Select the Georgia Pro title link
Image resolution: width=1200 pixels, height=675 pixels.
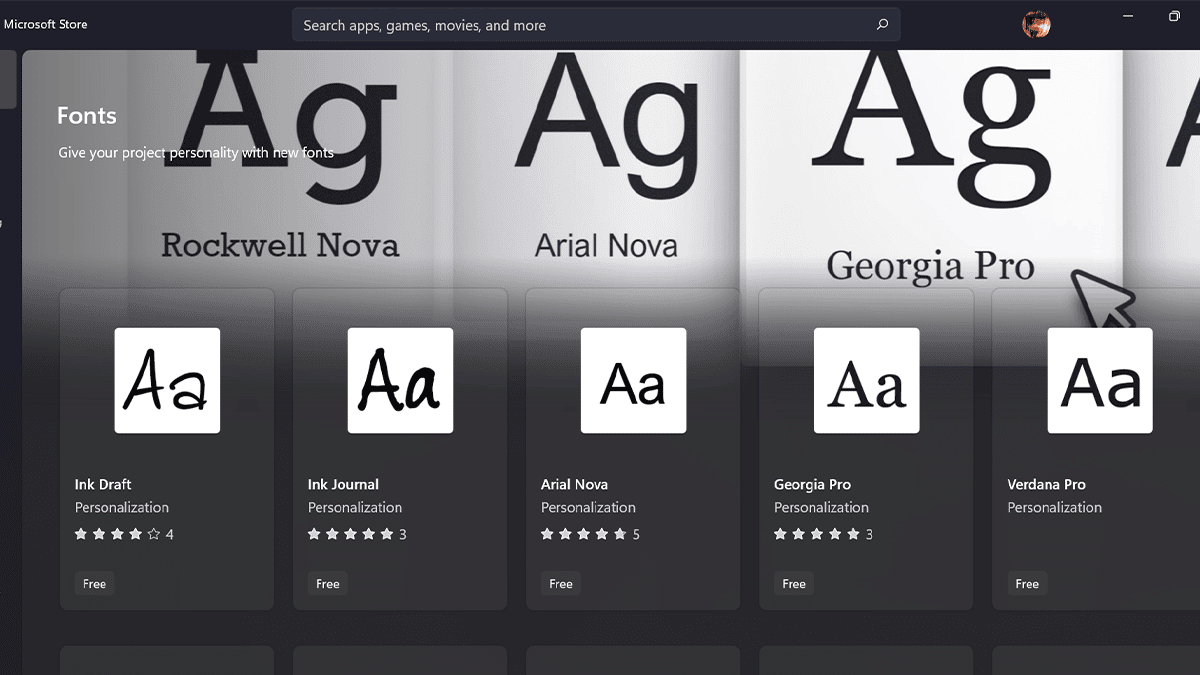tap(812, 484)
